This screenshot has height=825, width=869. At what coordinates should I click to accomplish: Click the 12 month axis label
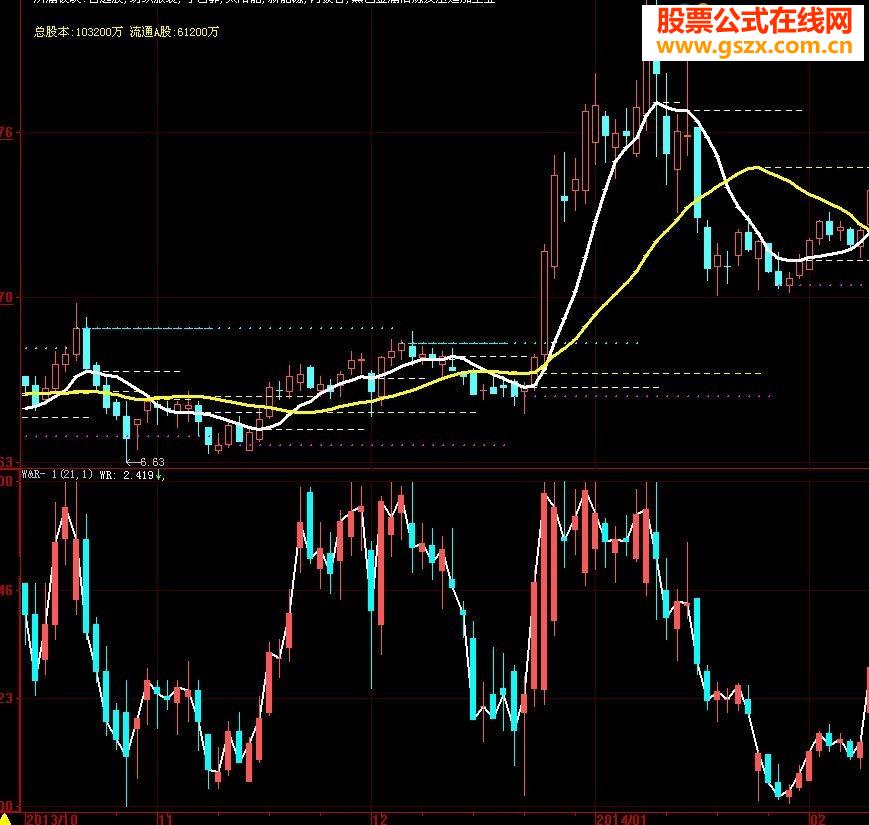(380, 819)
